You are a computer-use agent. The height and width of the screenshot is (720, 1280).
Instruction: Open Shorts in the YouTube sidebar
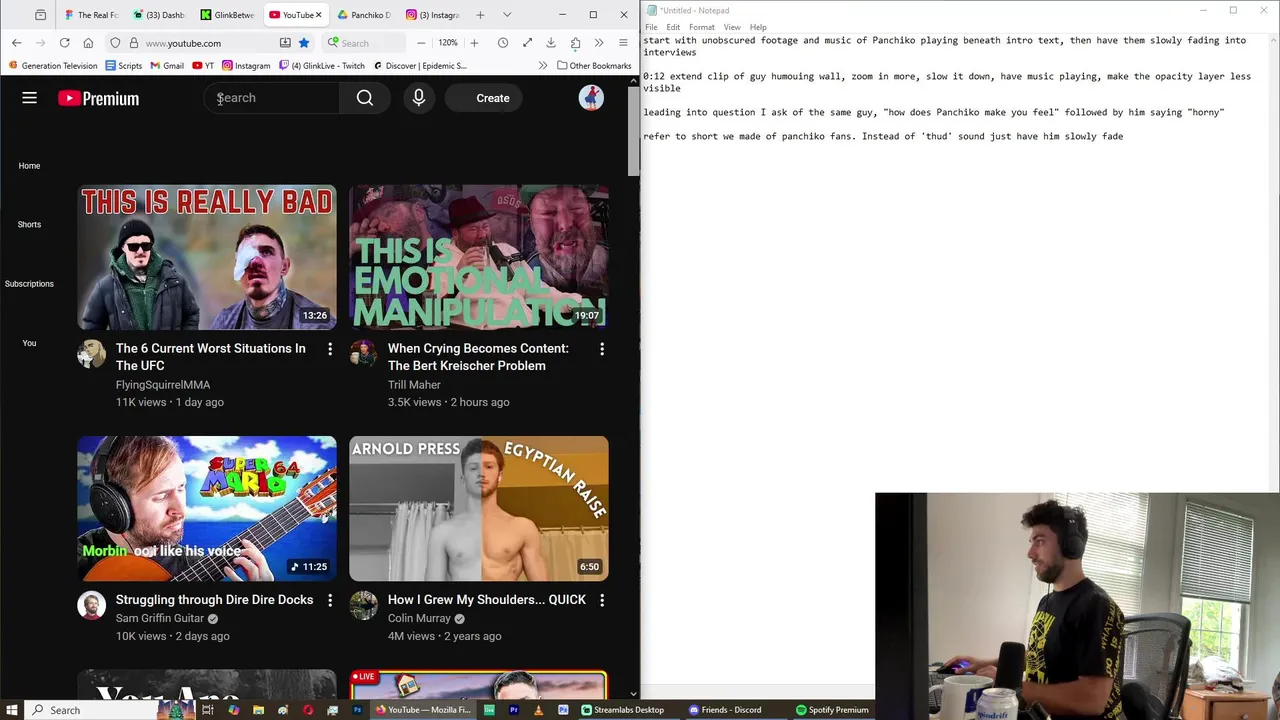pyautogui.click(x=29, y=225)
